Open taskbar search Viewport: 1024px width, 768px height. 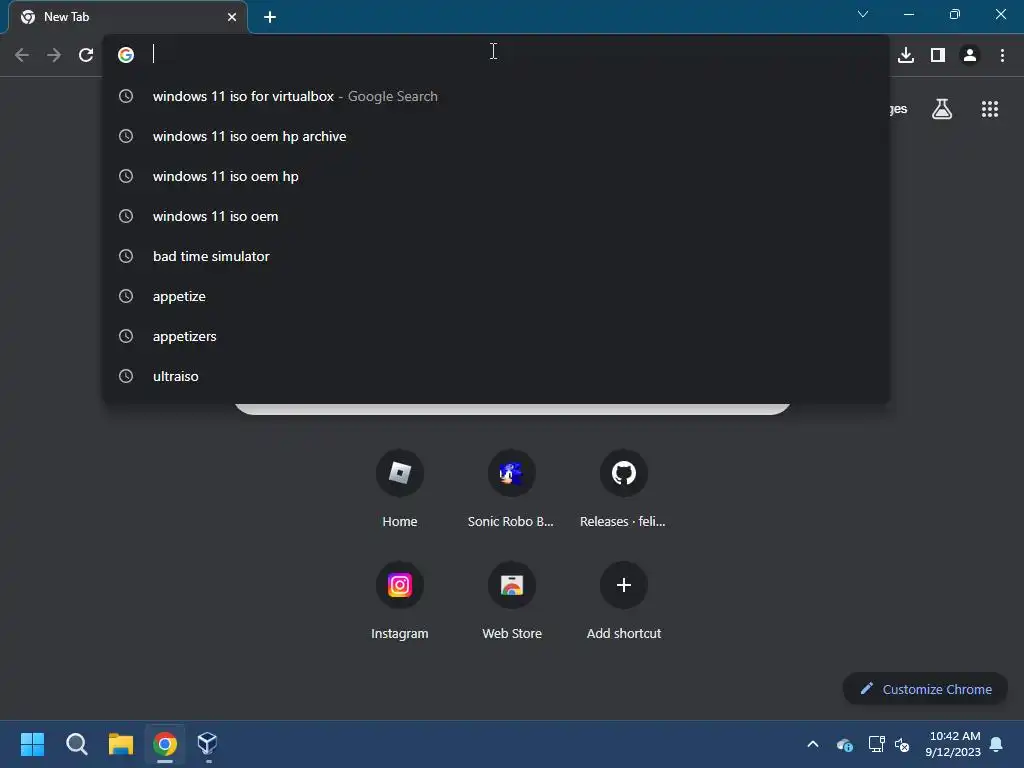click(x=76, y=744)
